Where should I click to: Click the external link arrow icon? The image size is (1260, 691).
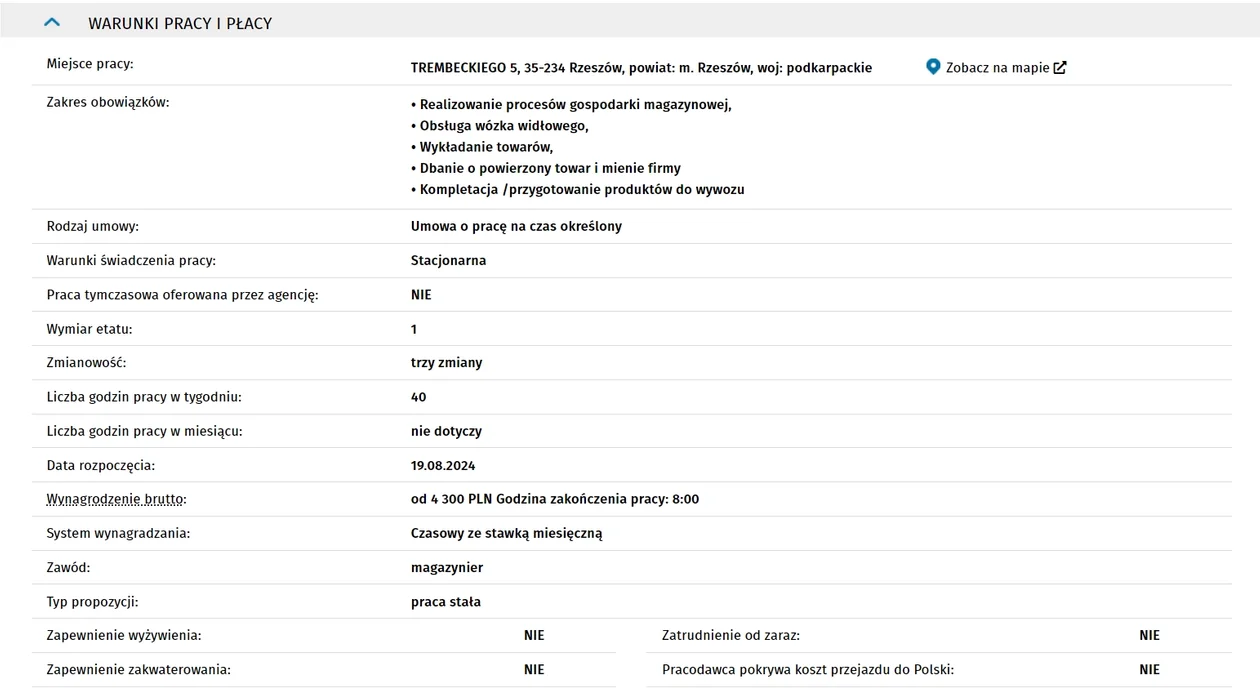tap(1060, 68)
